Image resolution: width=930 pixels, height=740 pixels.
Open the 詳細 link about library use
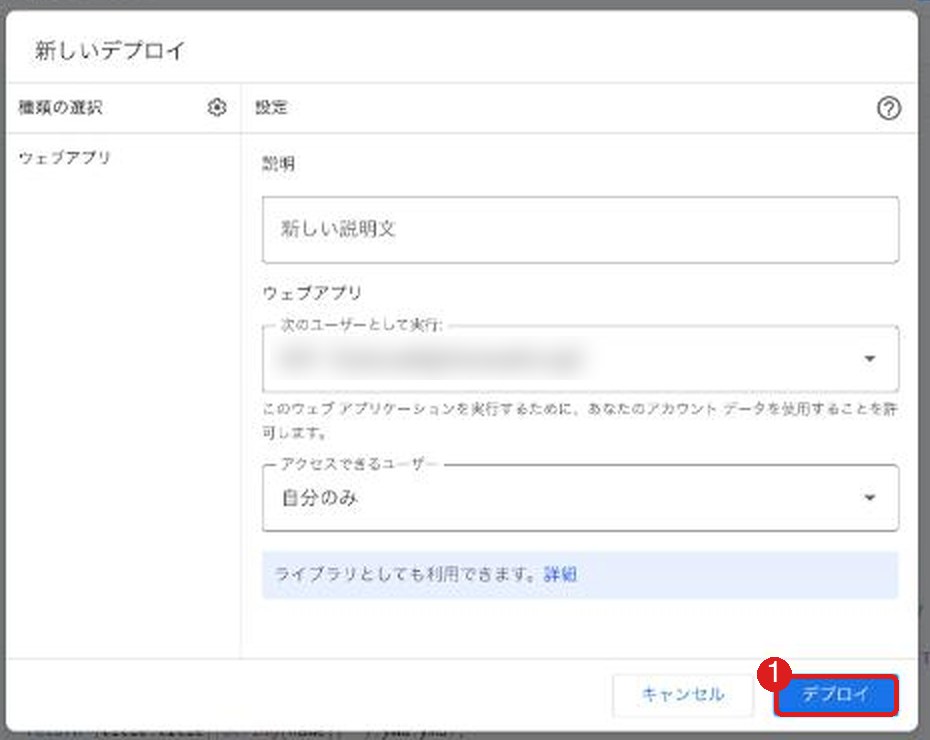(x=560, y=574)
